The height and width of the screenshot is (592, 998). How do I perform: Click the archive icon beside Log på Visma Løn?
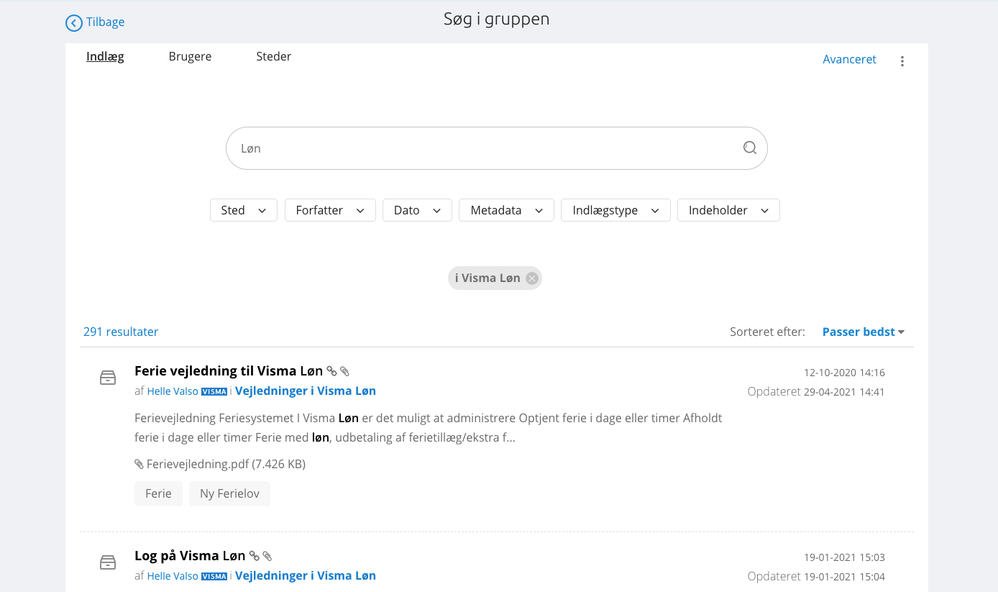coord(108,563)
